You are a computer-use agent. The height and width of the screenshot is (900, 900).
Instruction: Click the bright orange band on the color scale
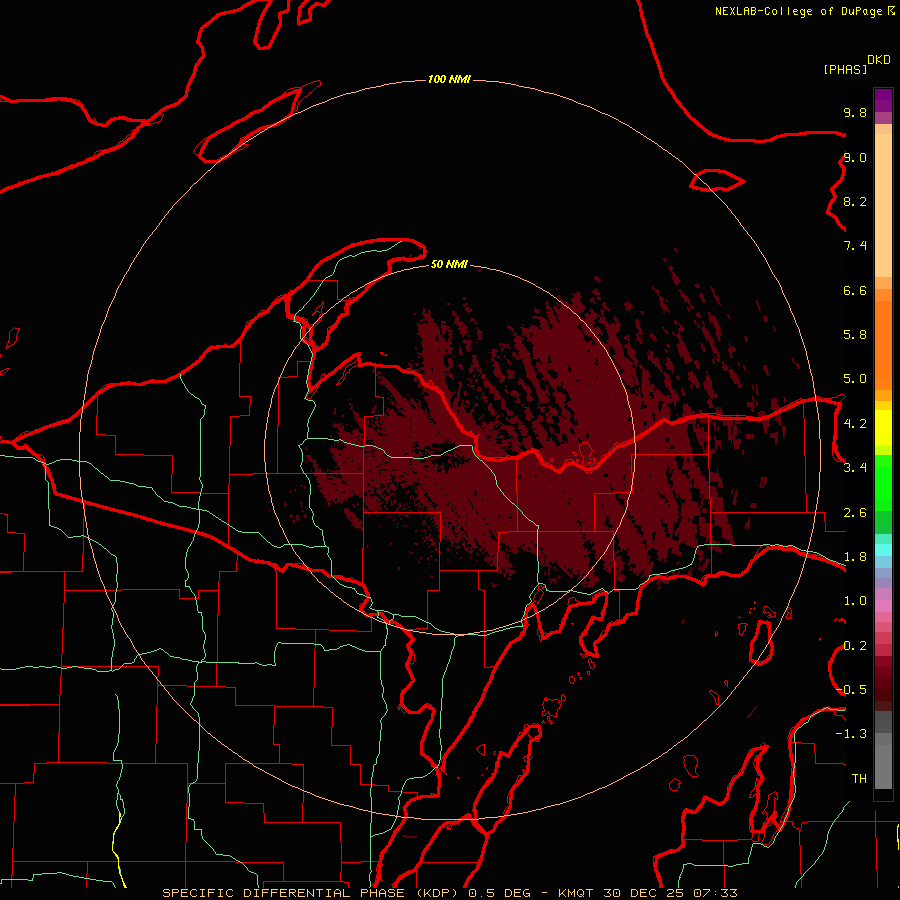pos(883,346)
